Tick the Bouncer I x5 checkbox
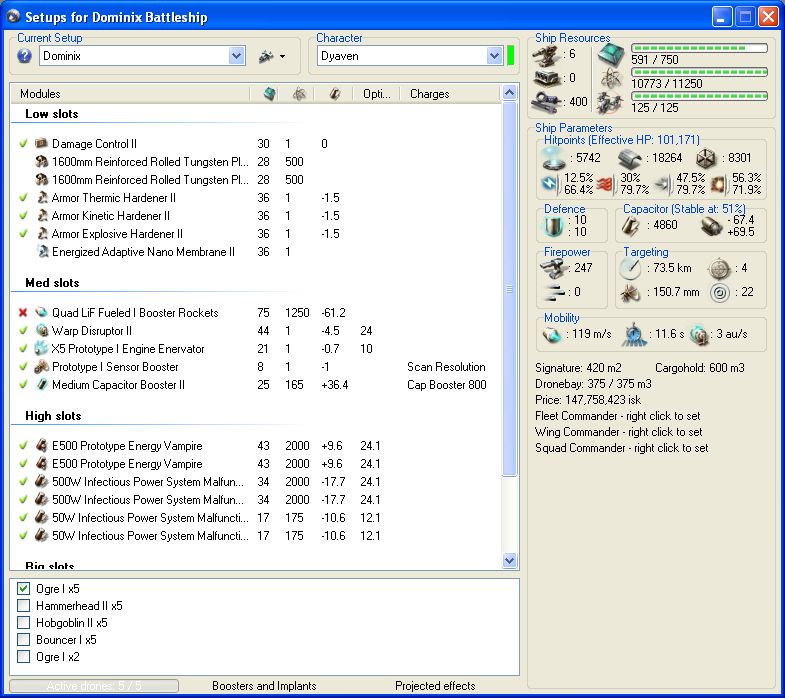 coord(24,640)
